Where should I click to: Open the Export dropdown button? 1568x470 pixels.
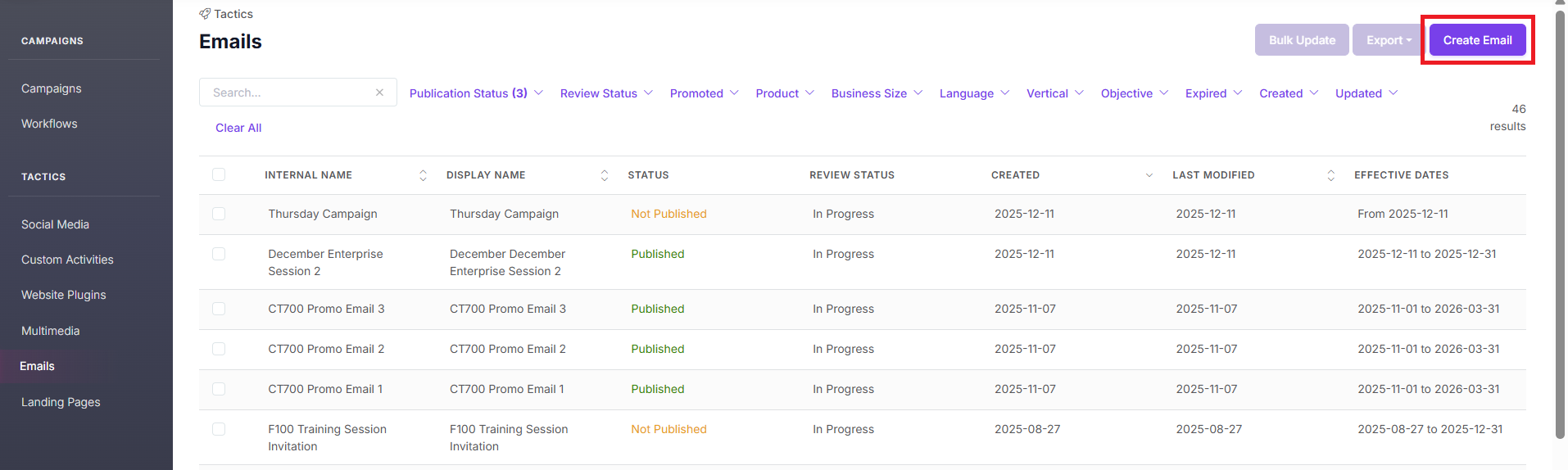coord(1389,40)
